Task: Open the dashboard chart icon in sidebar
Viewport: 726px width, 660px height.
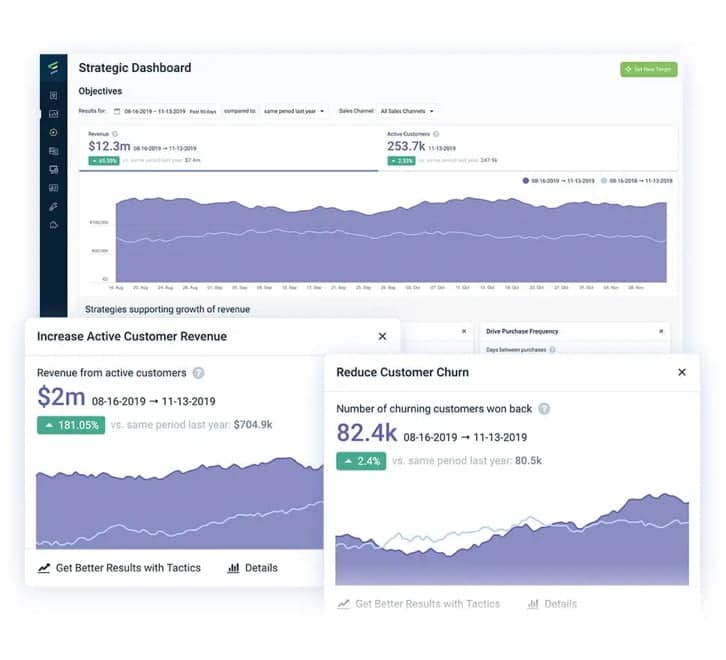Action: point(54,114)
